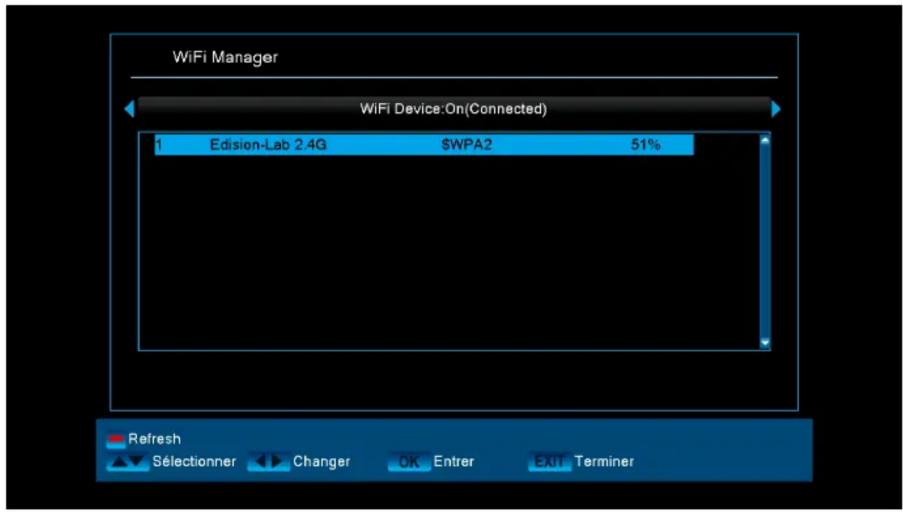Screen dimensions: 903x512
Task: Click the up/down arrows icon beside Sélectionner
Action: pos(128,462)
